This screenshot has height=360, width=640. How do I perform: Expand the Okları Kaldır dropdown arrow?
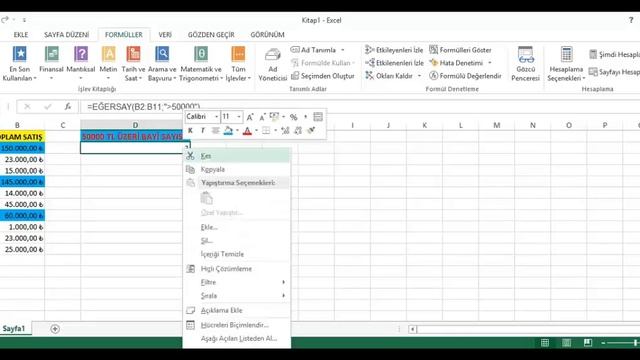(419, 76)
